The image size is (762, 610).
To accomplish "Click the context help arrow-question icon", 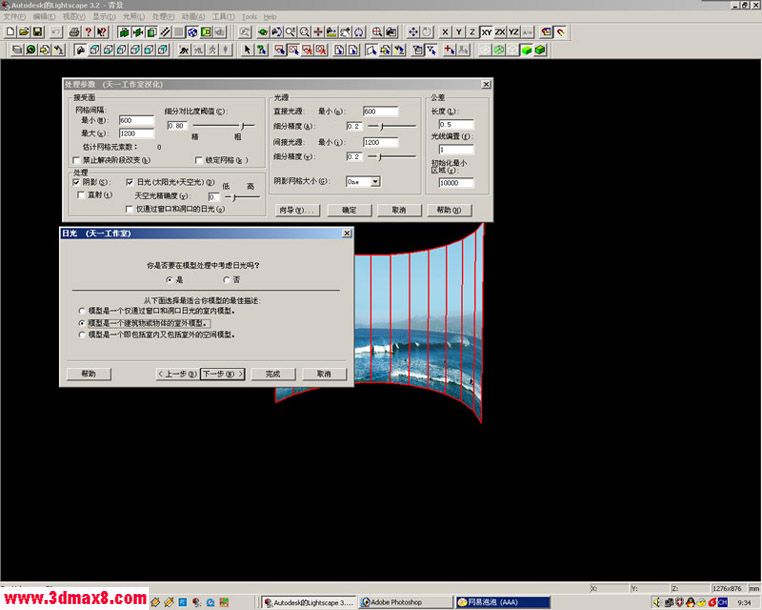I will tap(102, 32).
